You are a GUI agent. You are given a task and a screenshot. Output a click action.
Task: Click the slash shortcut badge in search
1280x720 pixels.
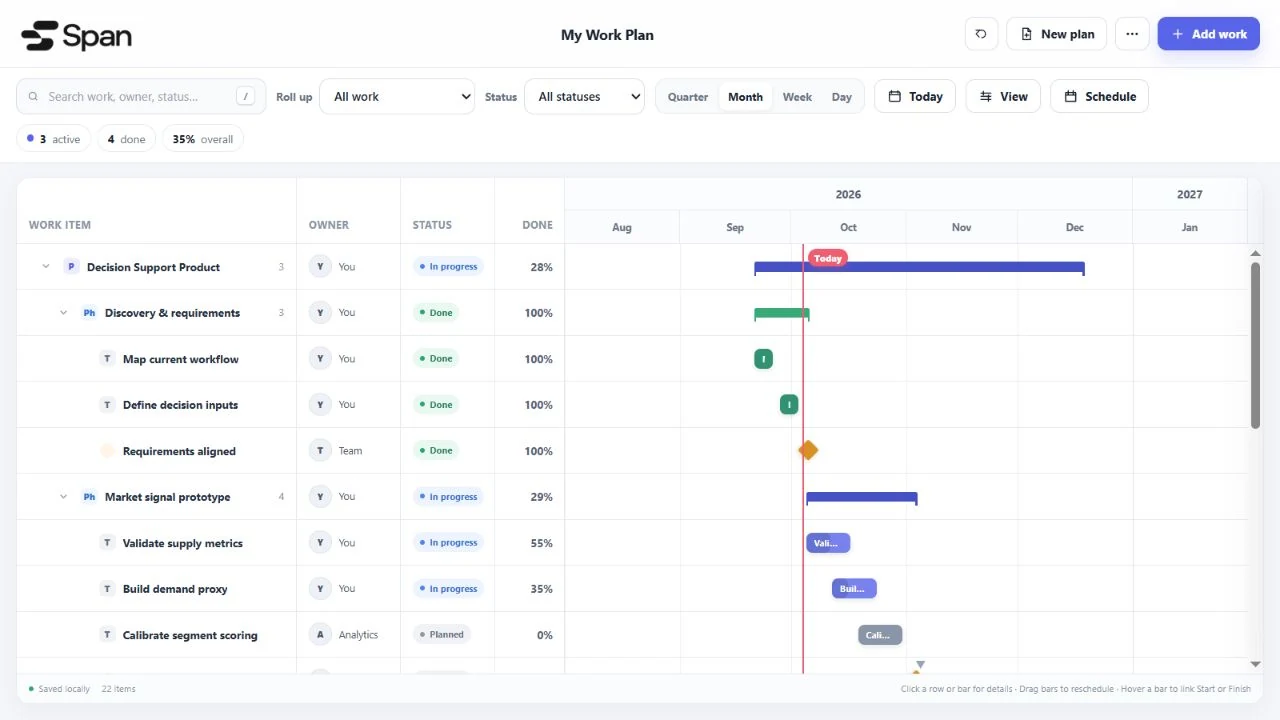(245, 97)
